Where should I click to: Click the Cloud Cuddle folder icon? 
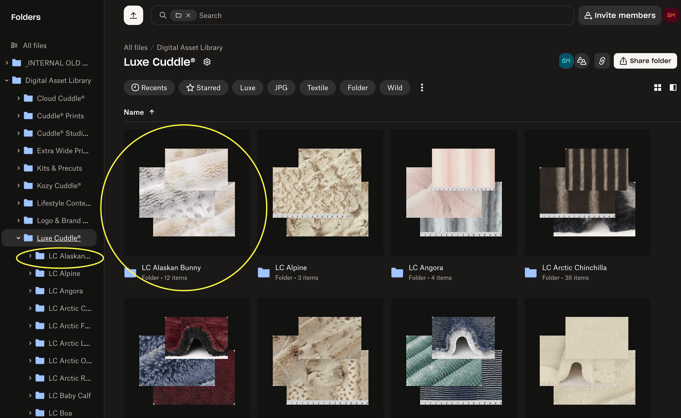pyautogui.click(x=28, y=98)
